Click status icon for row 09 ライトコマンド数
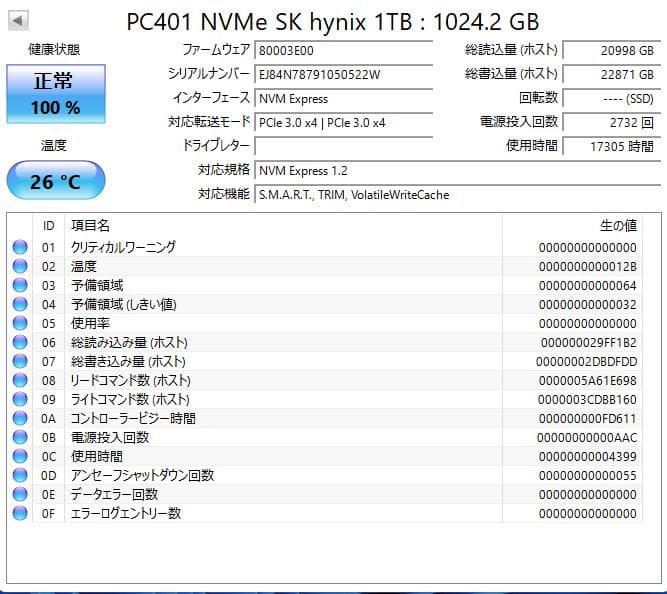The height and width of the screenshot is (594, 667). click(20, 399)
